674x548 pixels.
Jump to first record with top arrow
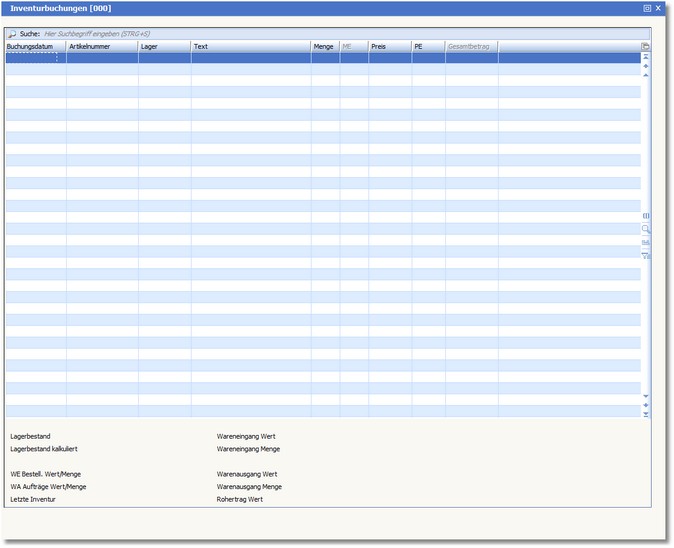pos(646,57)
